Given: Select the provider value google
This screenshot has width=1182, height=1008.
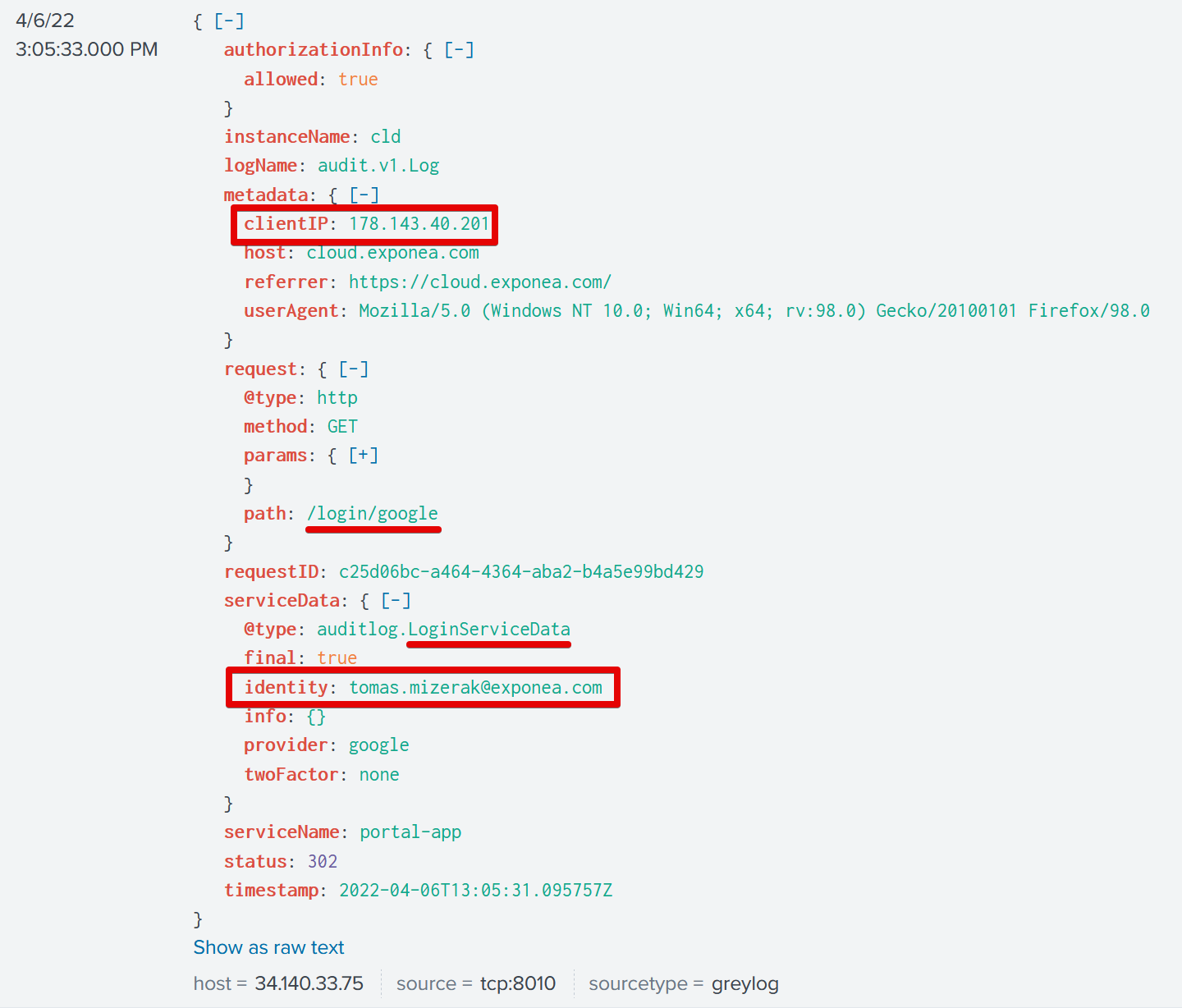Looking at the screenshot, I should pyautogui.click(x=378, y=745).
